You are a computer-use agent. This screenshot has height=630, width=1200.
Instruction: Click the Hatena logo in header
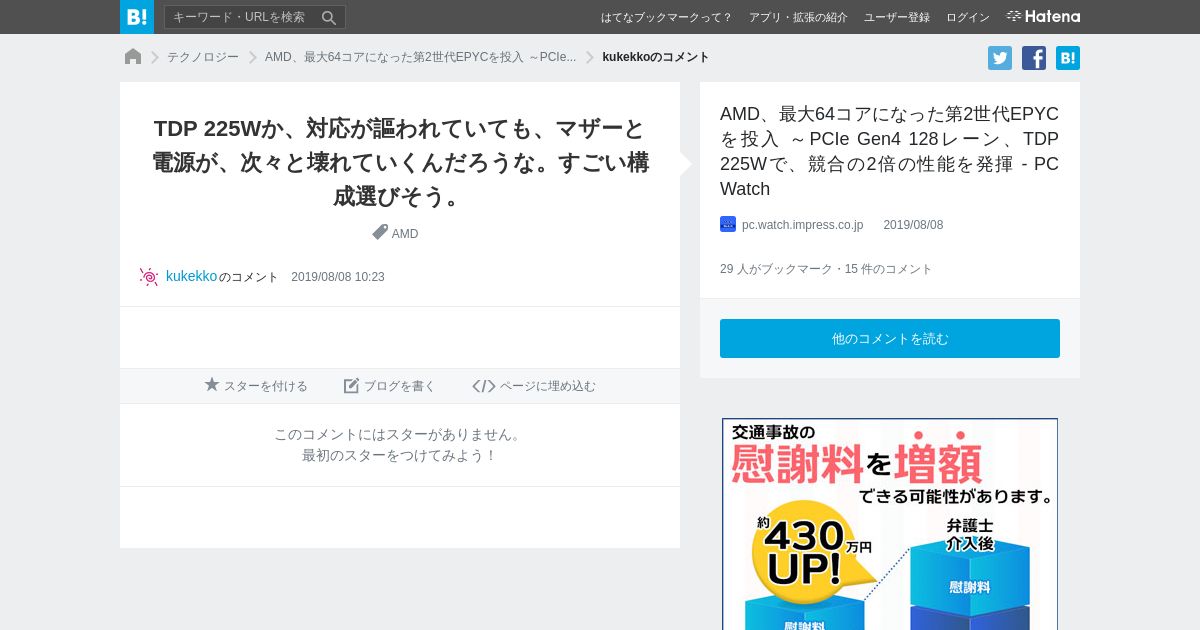point(1043,17)
